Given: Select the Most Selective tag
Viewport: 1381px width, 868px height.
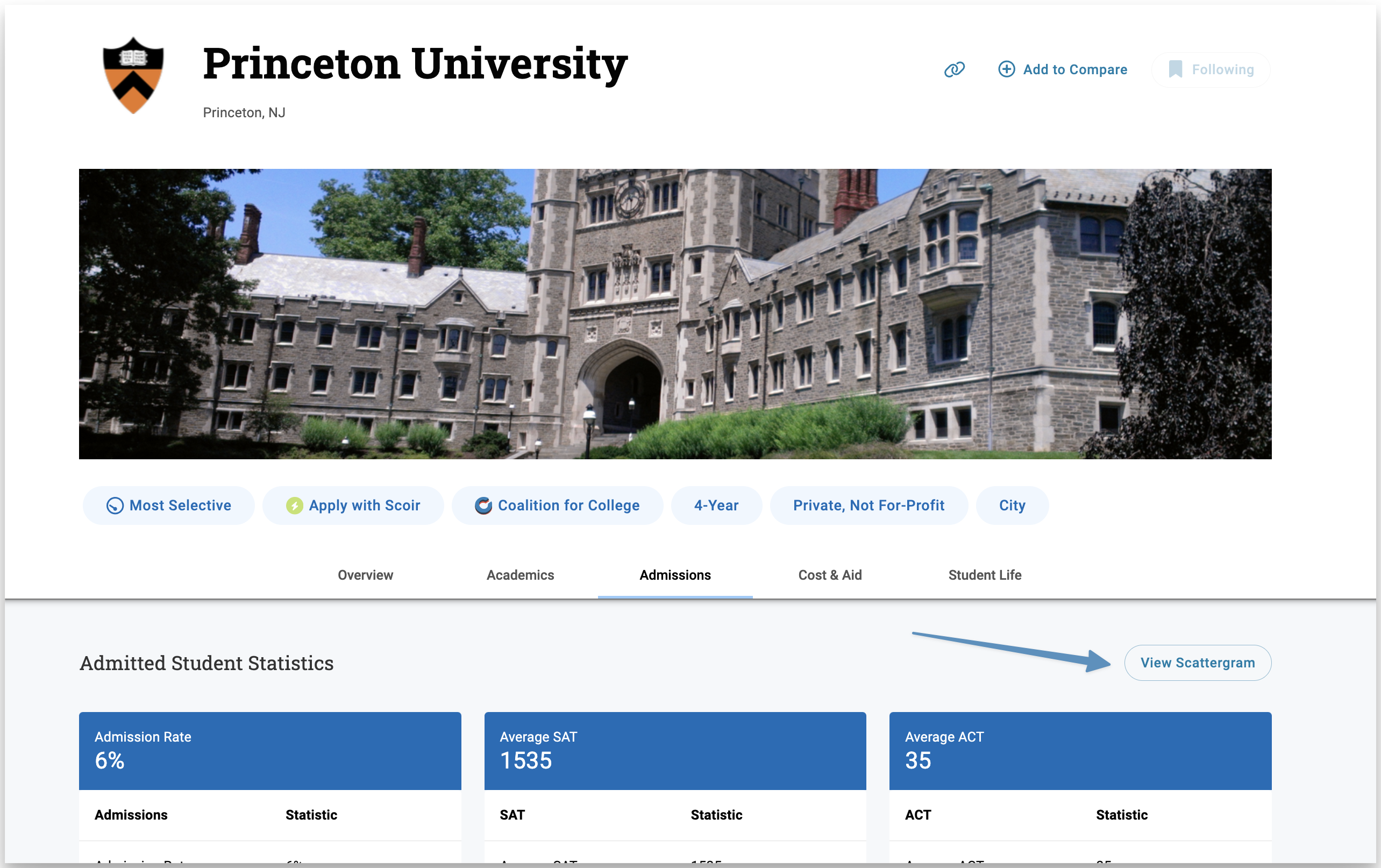Looking at the screenshot, I should [x=169, y=506].
